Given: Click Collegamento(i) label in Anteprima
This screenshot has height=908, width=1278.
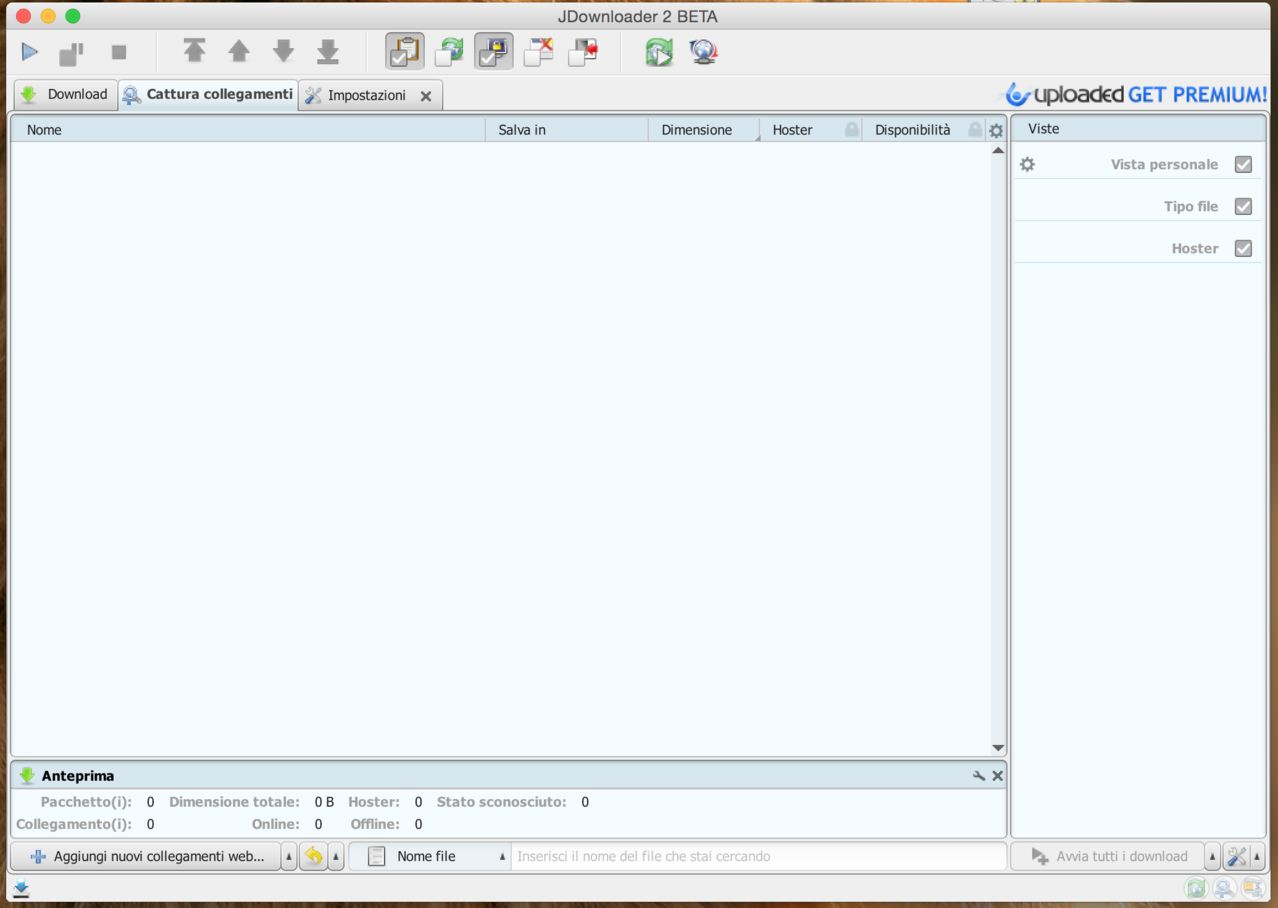Looking at the screenshot, I should (74, 824).
